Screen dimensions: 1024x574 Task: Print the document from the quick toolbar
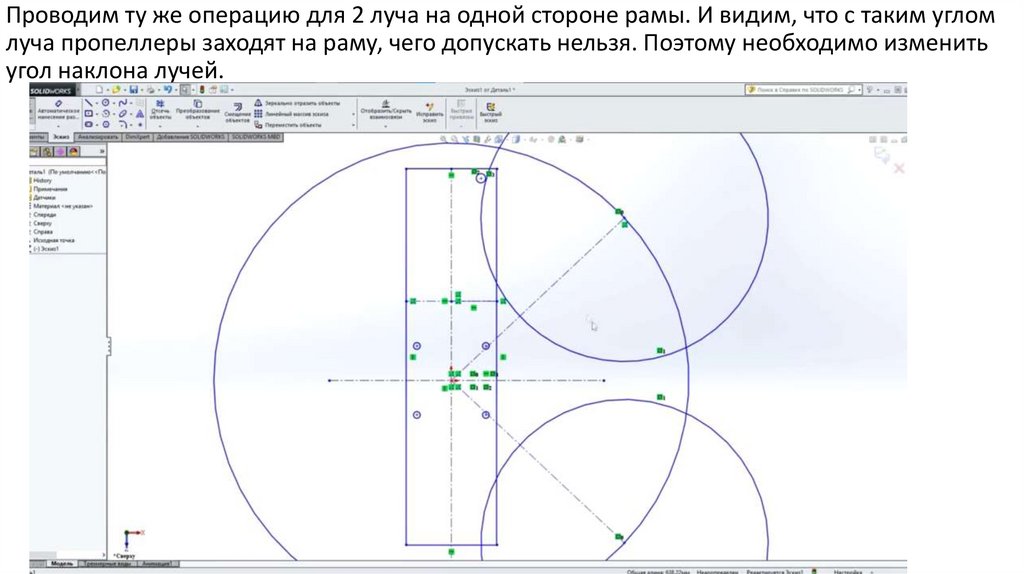150,89
